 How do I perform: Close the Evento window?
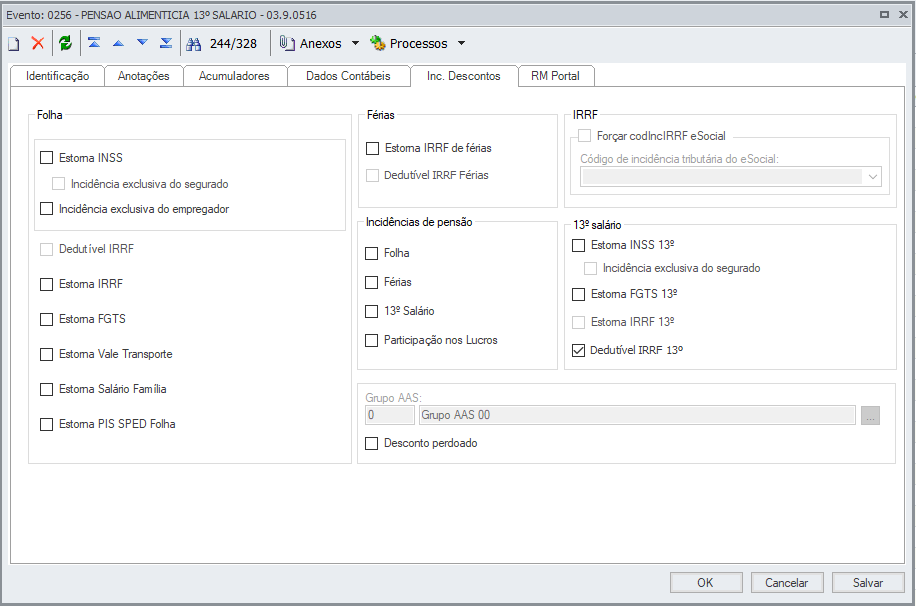[903, 15]
